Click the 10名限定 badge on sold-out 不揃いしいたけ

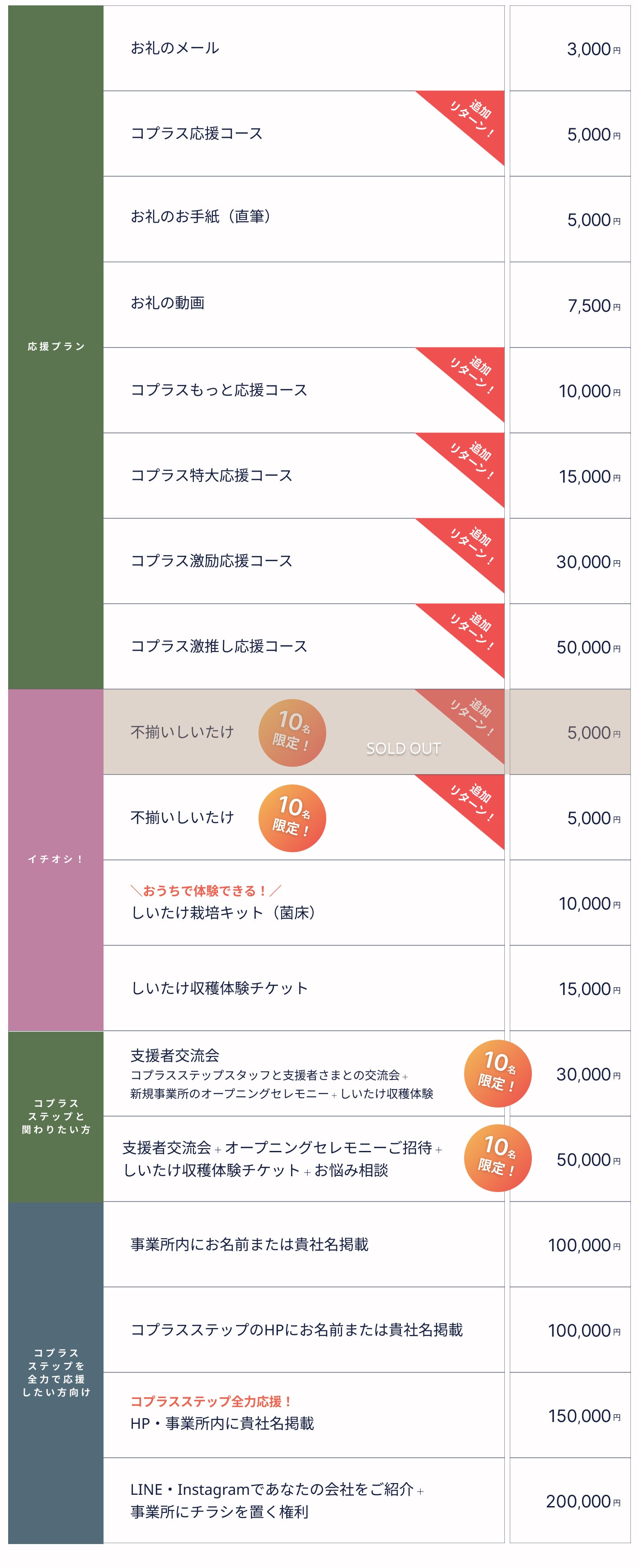(x=292, y=732)
